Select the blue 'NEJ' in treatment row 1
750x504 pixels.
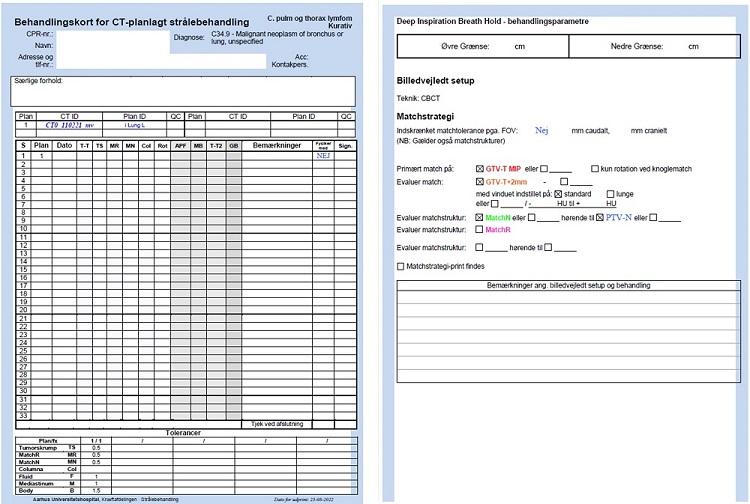click(x=323, y=156)
